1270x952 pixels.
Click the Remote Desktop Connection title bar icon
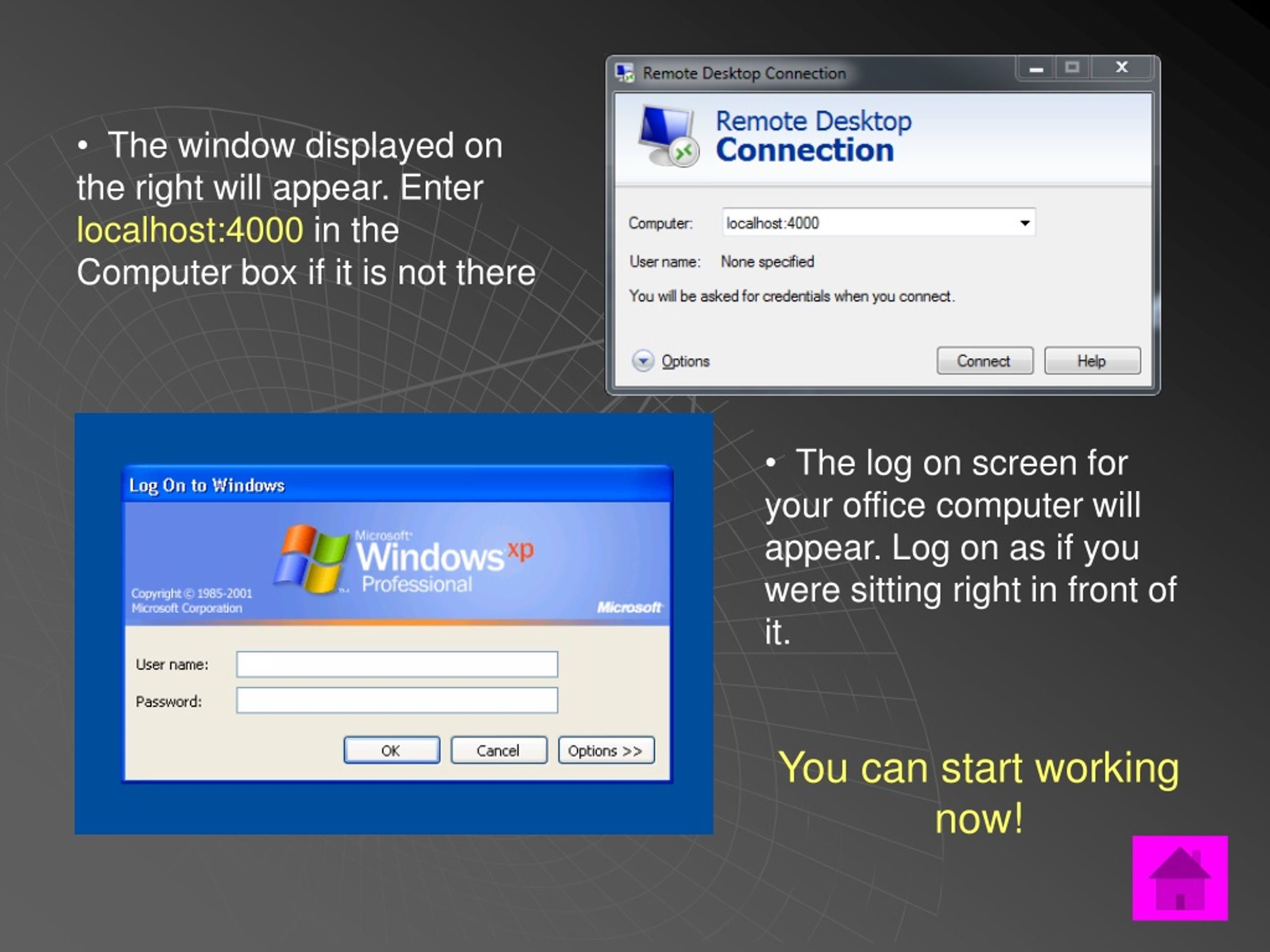point(625,73)
